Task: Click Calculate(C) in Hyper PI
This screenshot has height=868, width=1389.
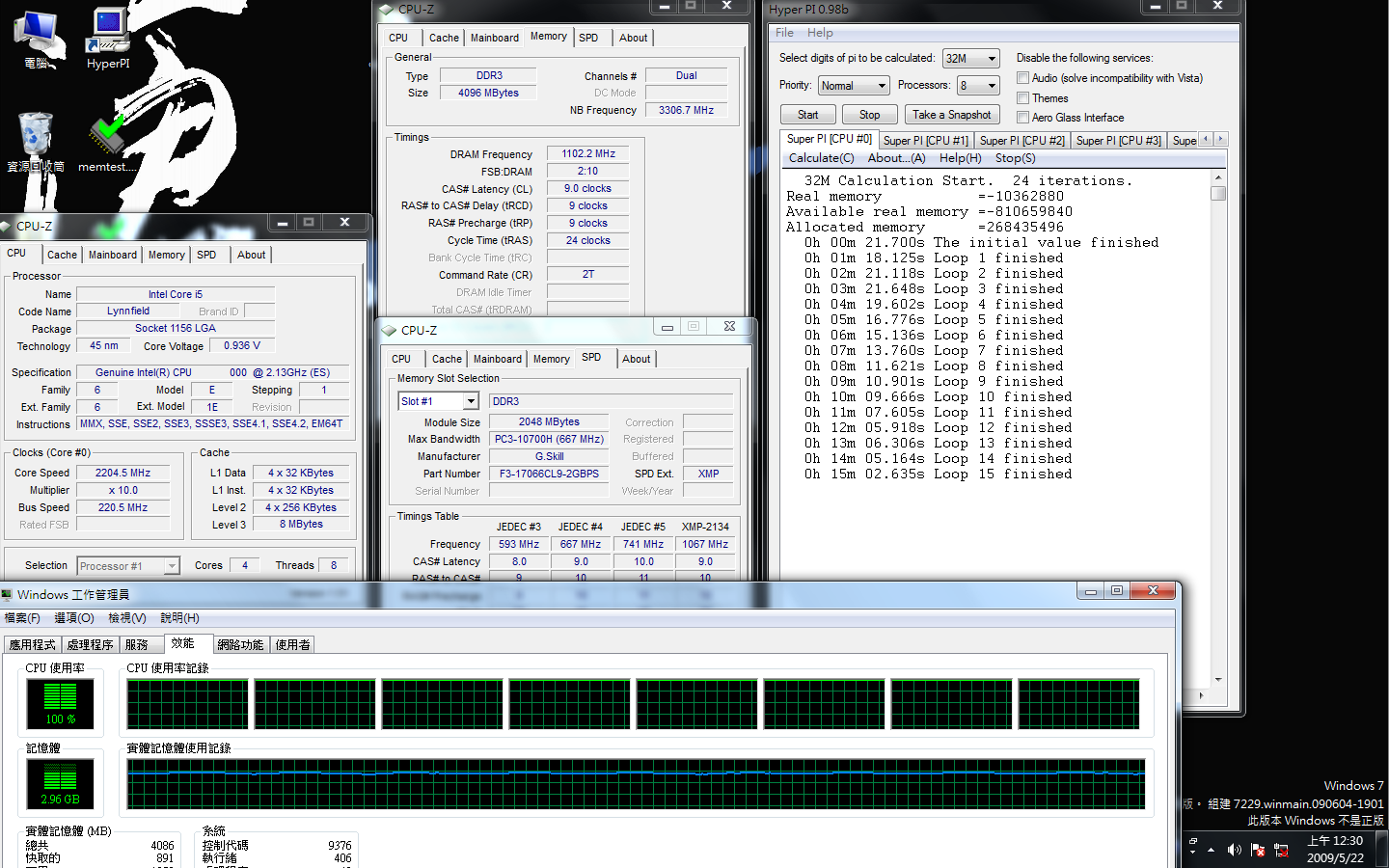Action: (821, 157)
